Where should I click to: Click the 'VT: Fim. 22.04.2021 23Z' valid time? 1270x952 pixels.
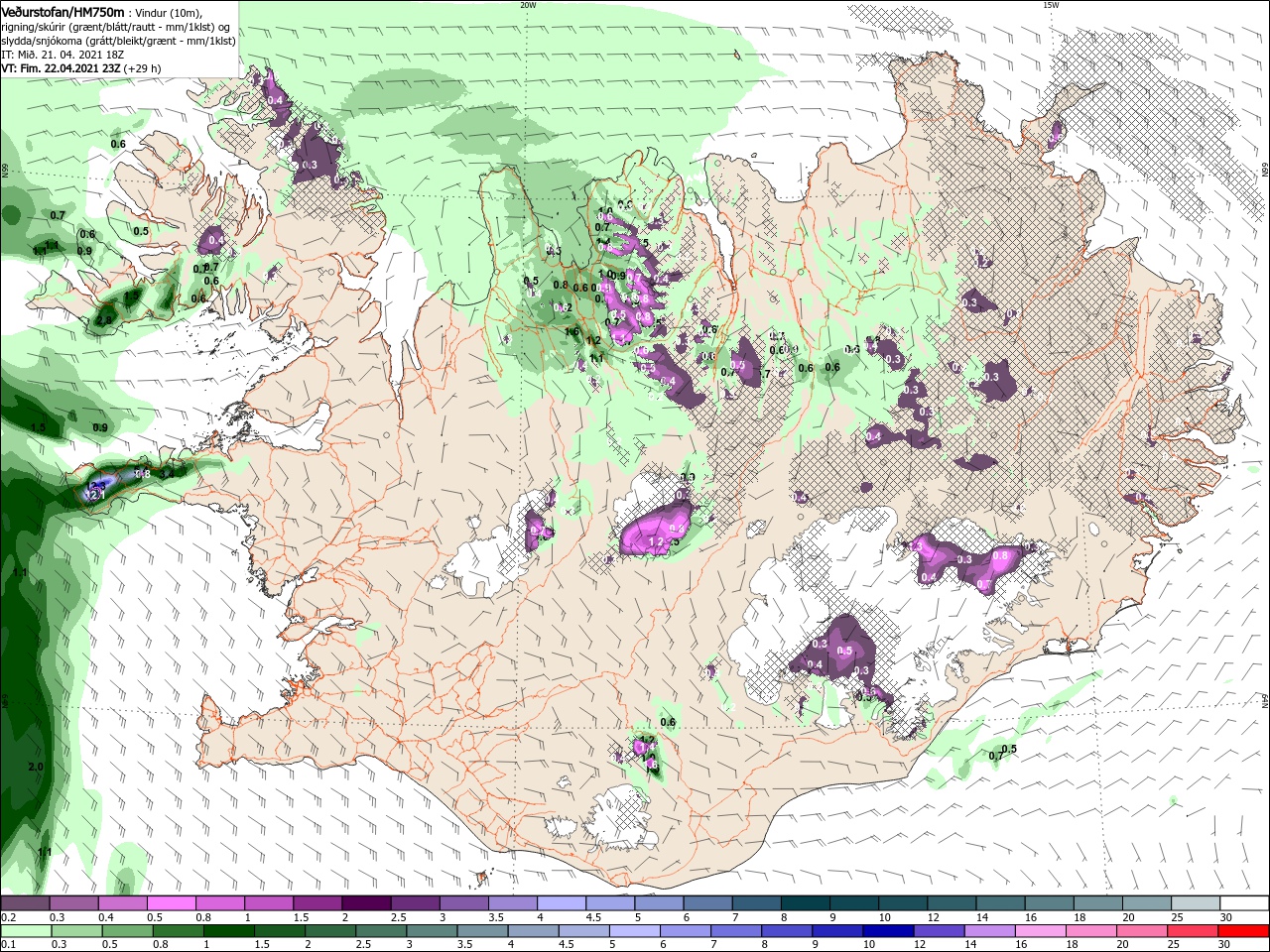click(x=61, y=68)
